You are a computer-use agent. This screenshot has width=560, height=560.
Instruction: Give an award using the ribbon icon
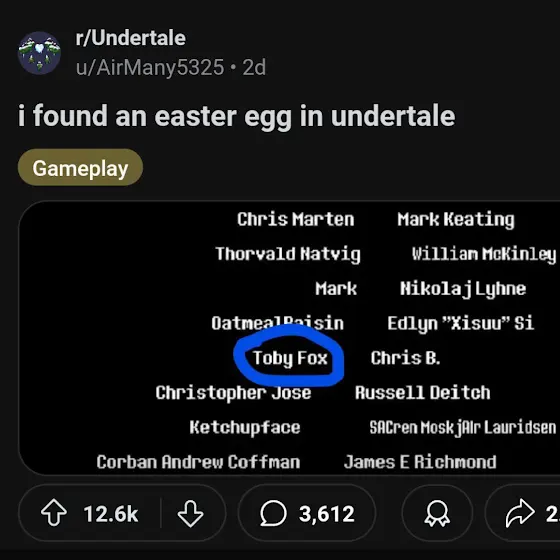click(437, 514)
